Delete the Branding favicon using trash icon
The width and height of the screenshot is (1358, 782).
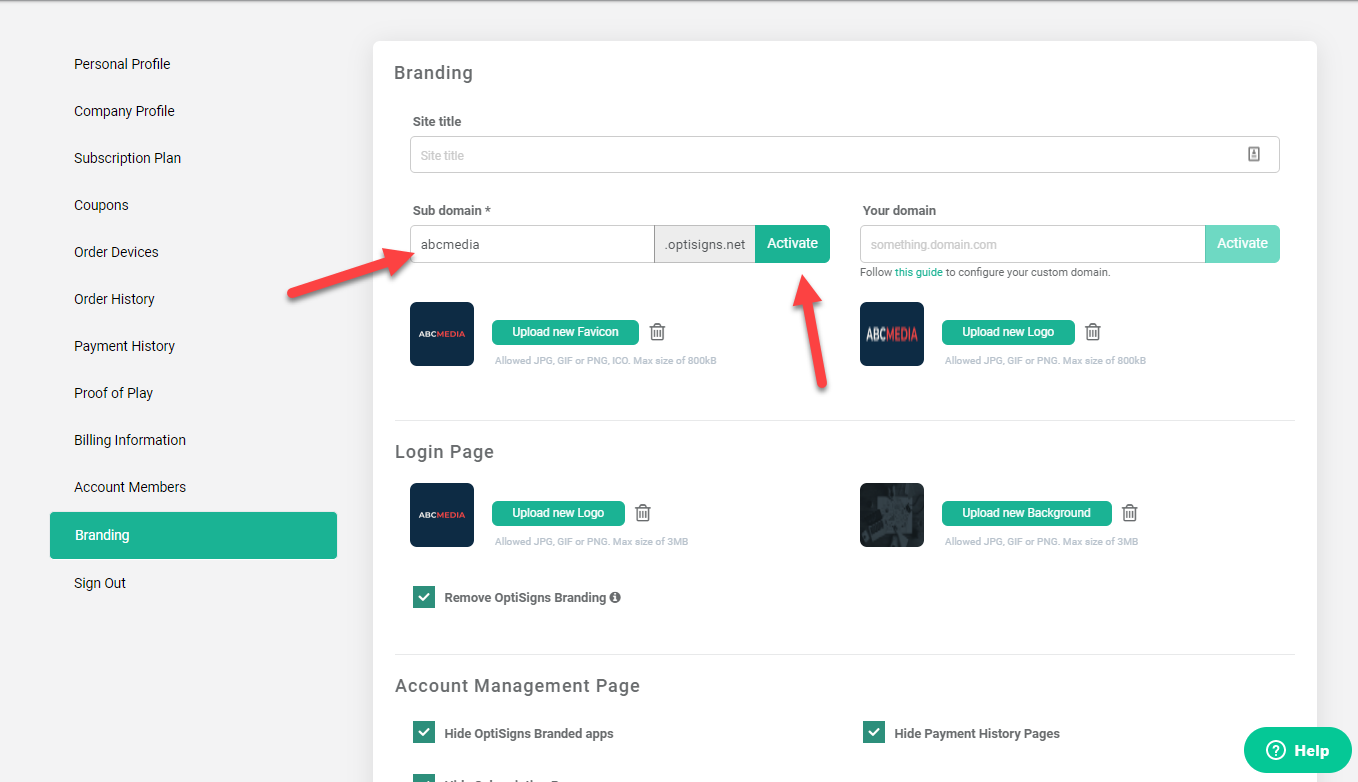click(657, 332)
